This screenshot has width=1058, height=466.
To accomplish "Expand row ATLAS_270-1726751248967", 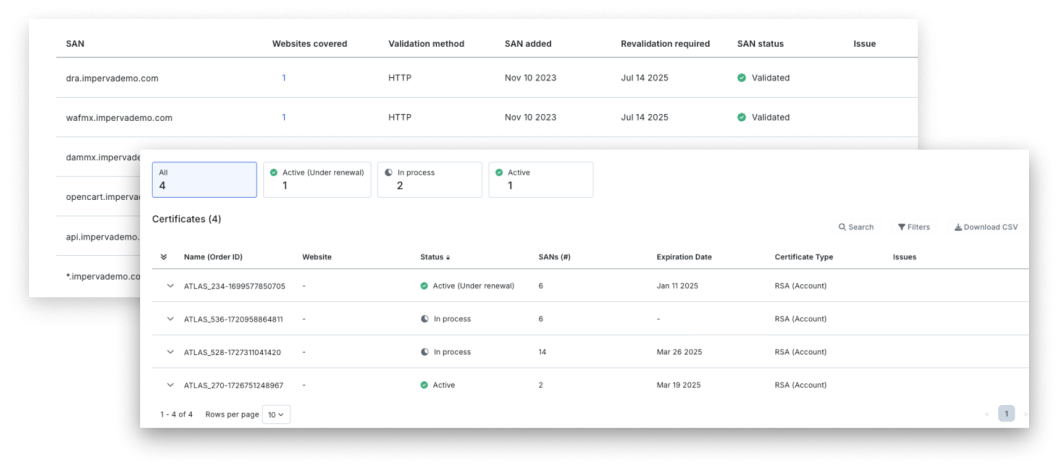I will tap(170, 385).
